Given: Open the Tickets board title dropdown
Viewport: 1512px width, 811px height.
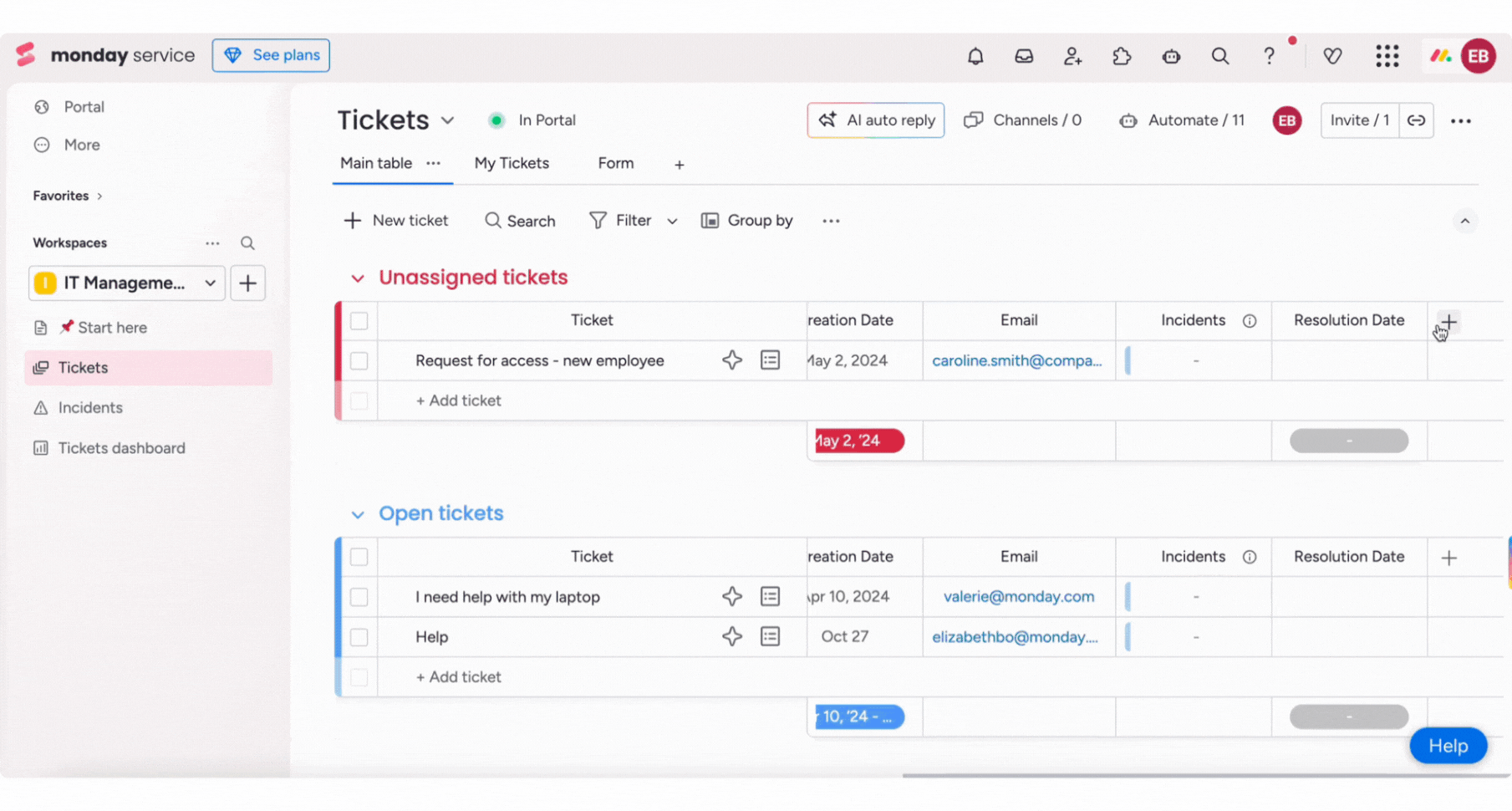Looking at the screenshot, I should 448,120.
